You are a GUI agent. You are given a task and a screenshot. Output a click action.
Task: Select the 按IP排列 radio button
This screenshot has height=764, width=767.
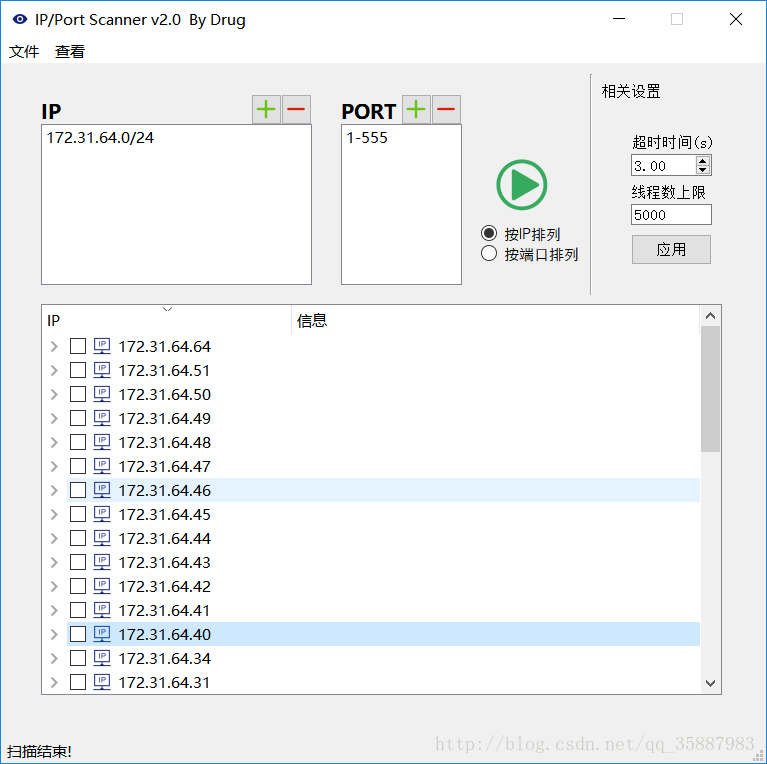coord(489,233)
